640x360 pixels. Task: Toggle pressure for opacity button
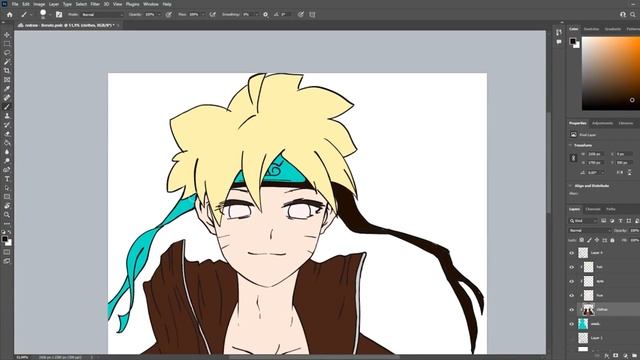pos(169,14)
